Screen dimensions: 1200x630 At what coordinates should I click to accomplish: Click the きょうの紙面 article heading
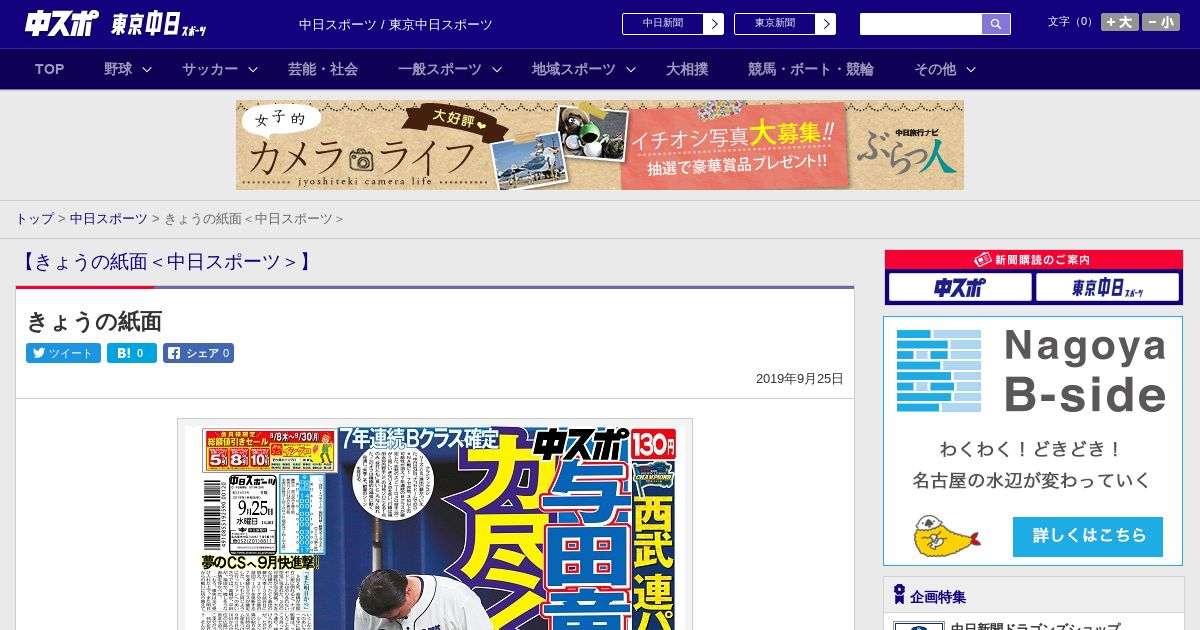click(x=94, y=321)
